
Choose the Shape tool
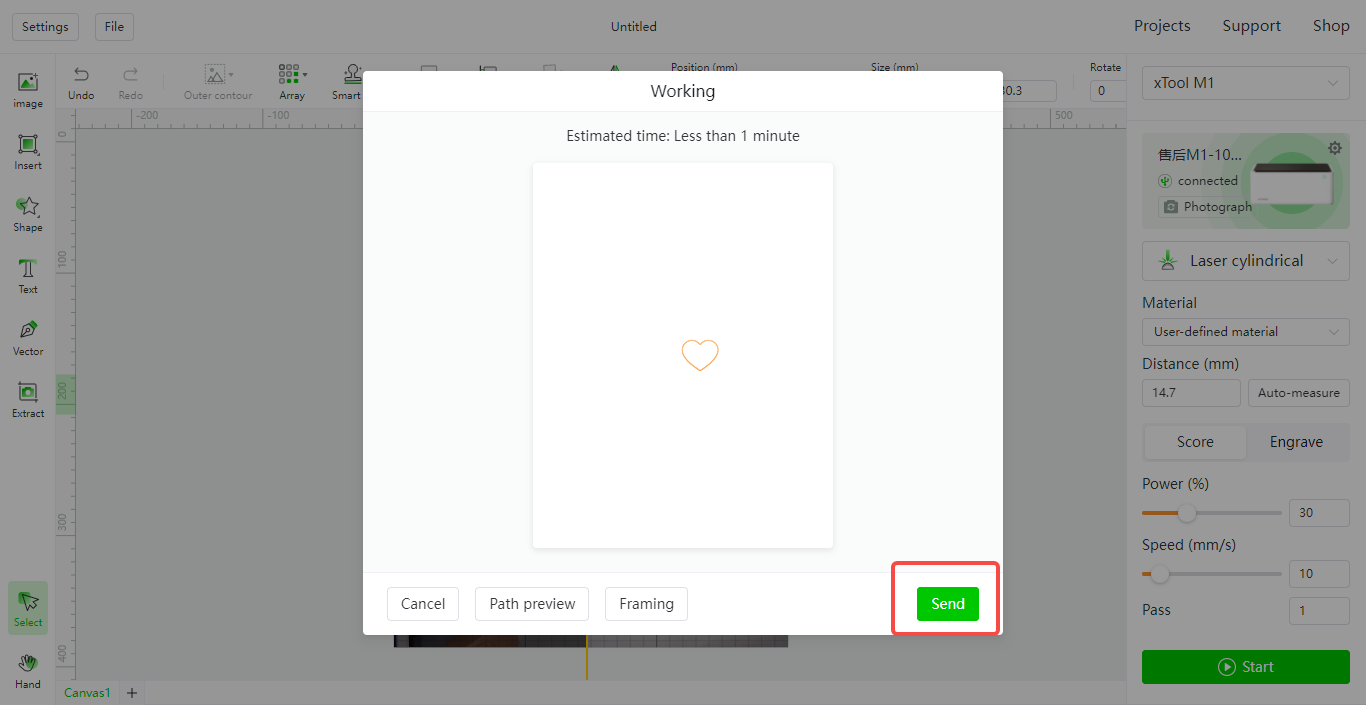28,213
